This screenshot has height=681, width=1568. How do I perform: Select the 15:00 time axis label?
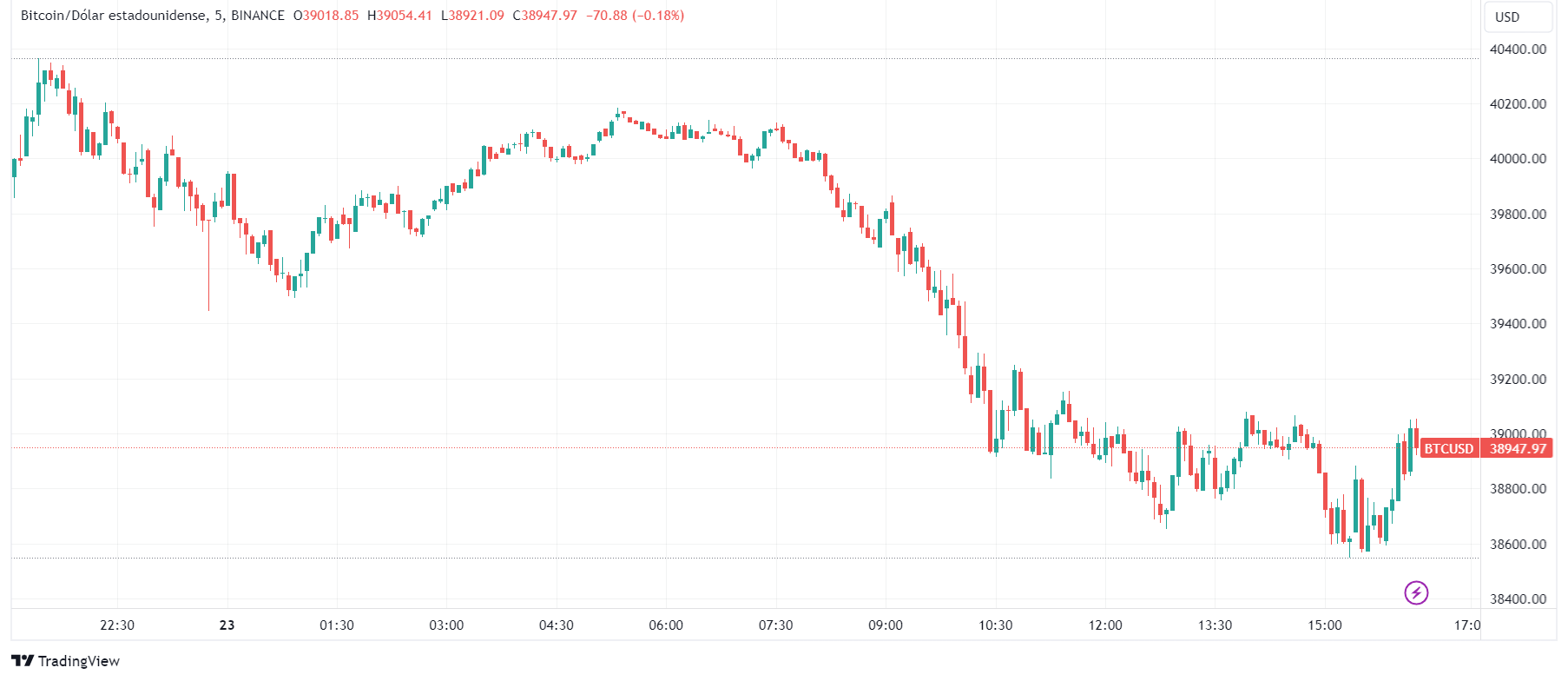1325,625
